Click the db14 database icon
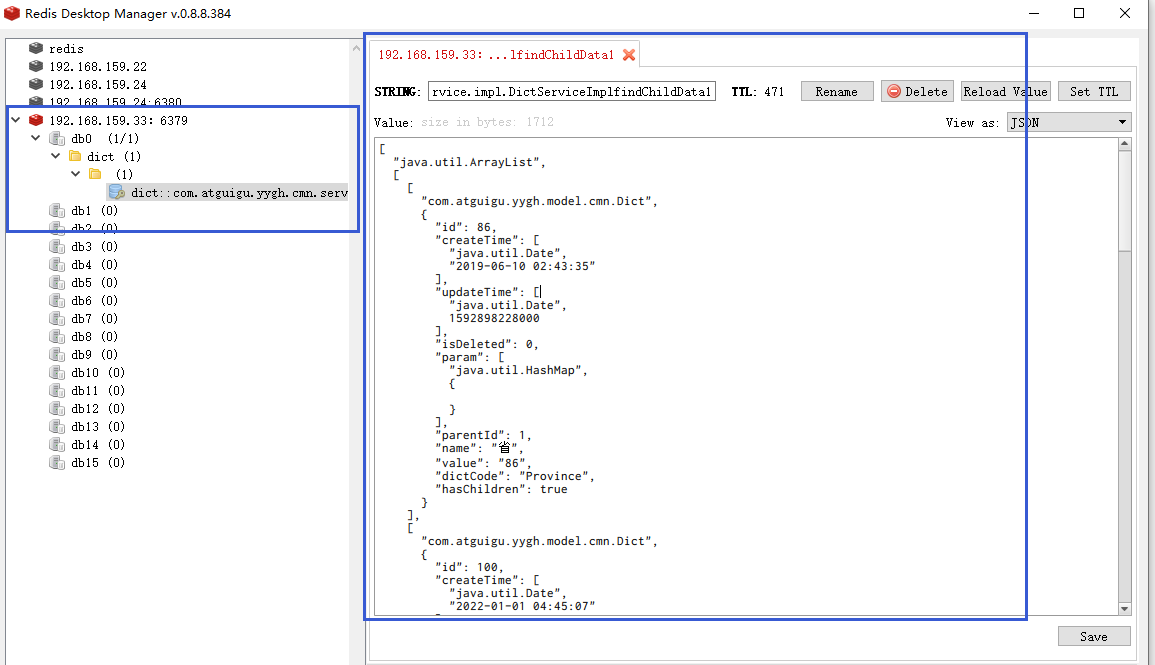The image size is (1155, 665). click(x=57, y=445)
